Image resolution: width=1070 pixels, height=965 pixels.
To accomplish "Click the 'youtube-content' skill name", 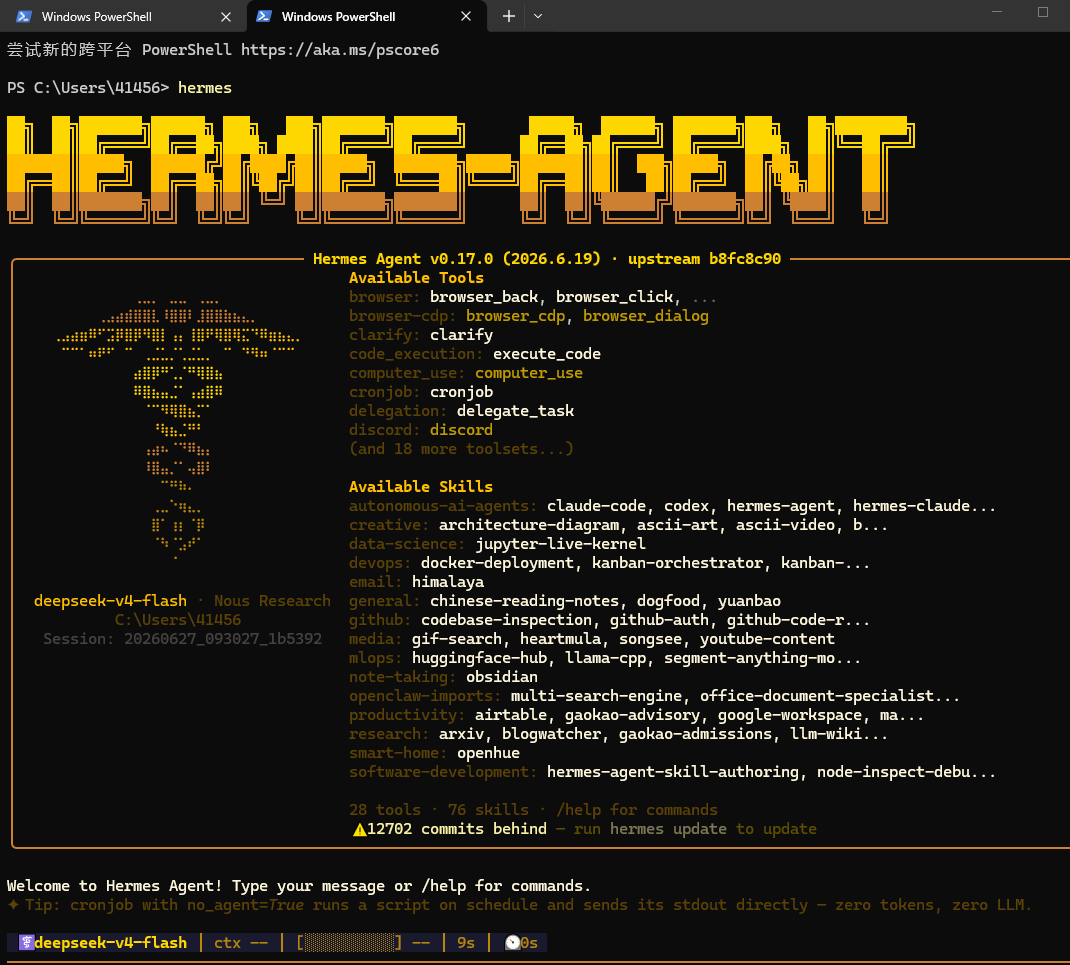I will point(767,639).
